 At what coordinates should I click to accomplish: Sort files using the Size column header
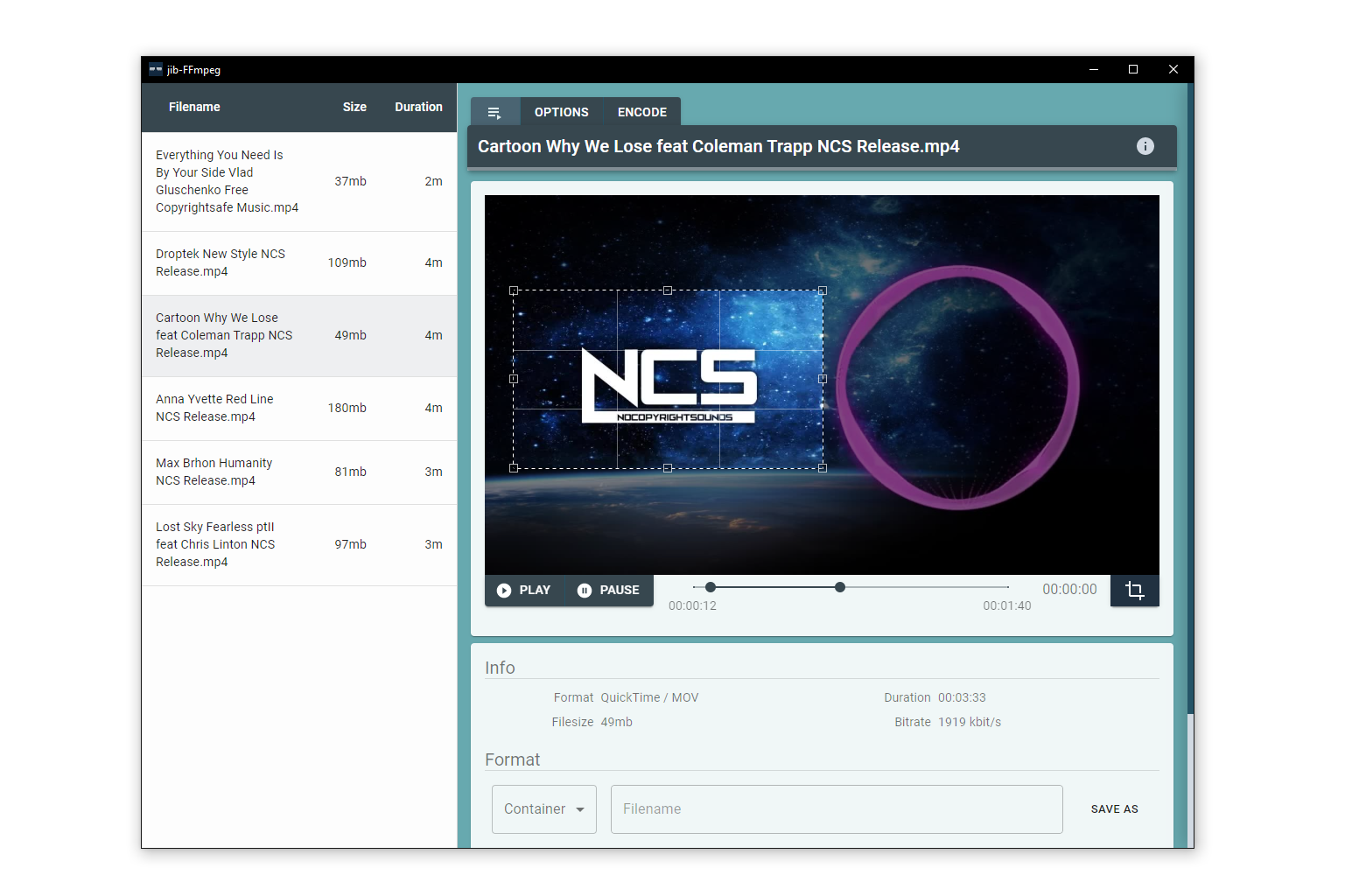point(354,107)
